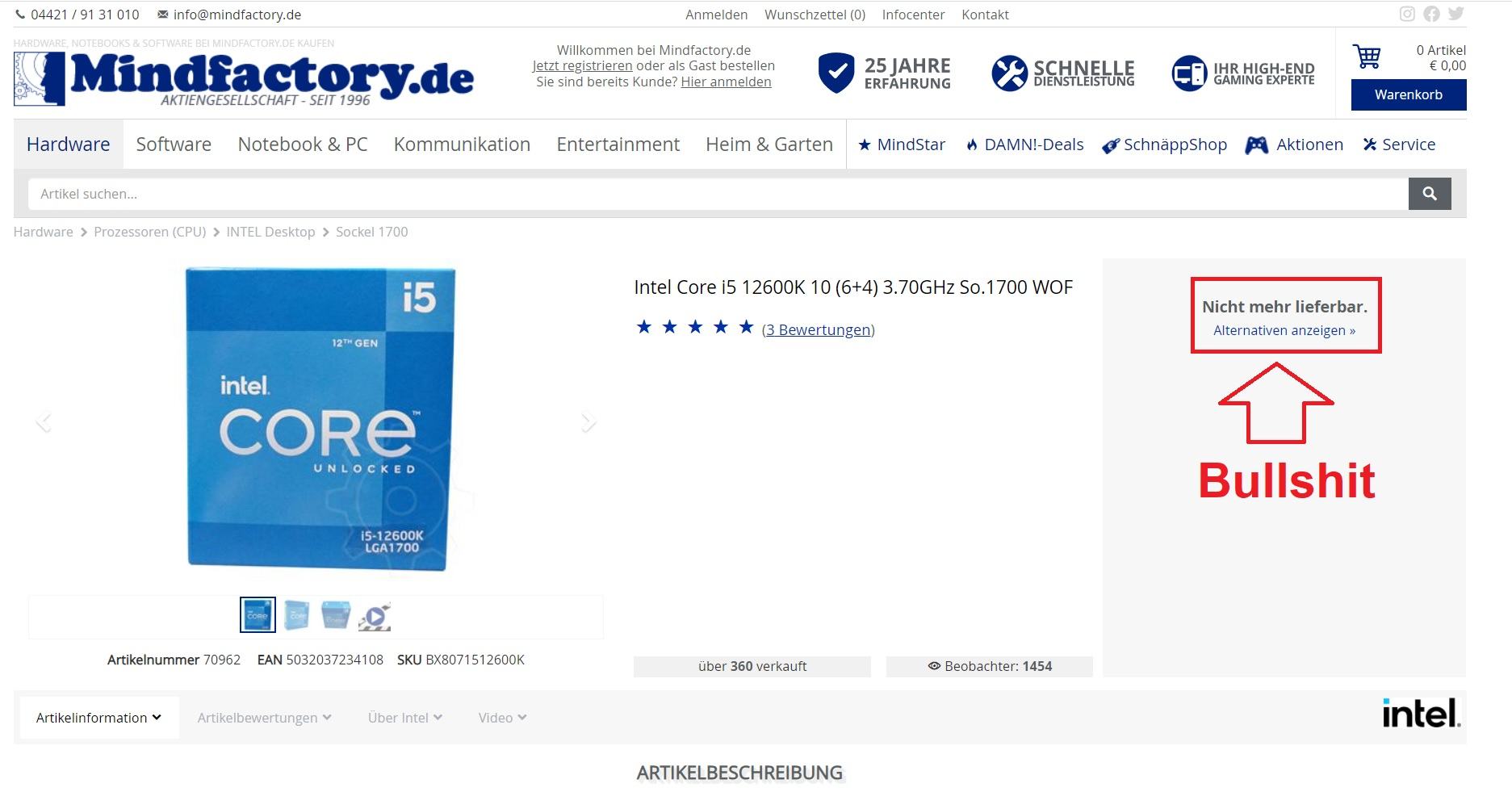Click the shopping cart icon
This screenshot has height=792, width=1512.
pos(1367,57)
